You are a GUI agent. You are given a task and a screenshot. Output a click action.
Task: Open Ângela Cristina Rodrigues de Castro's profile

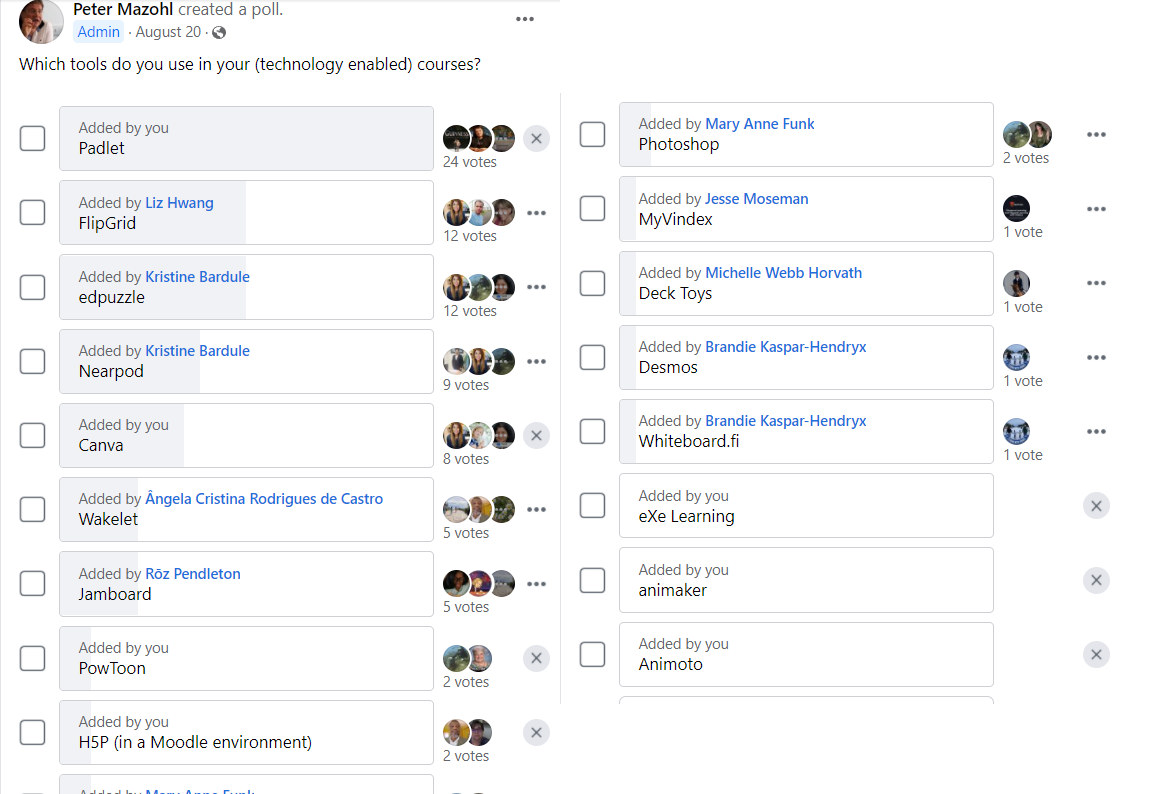point(264,499)
